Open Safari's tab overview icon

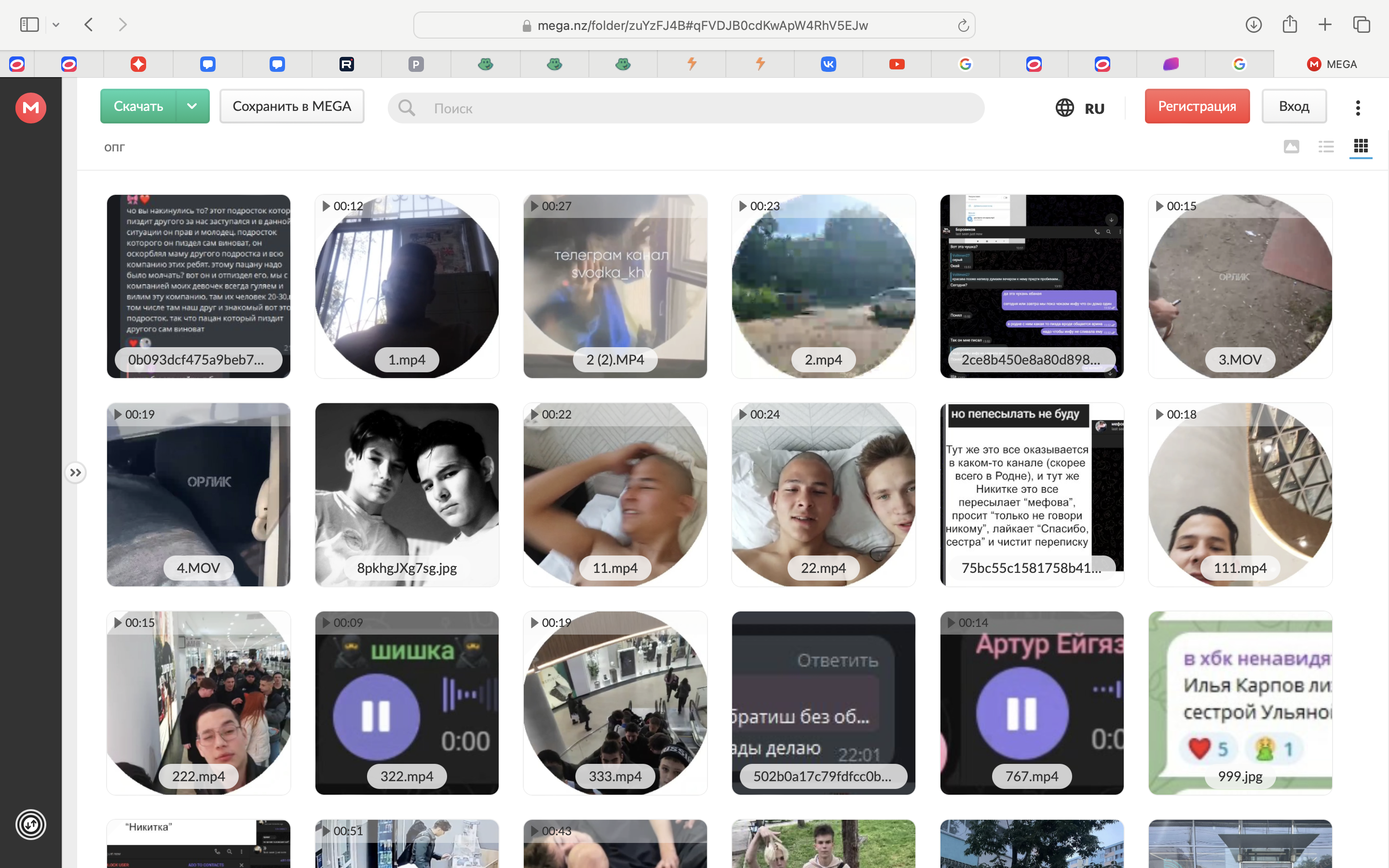[x=1362, y=25]
